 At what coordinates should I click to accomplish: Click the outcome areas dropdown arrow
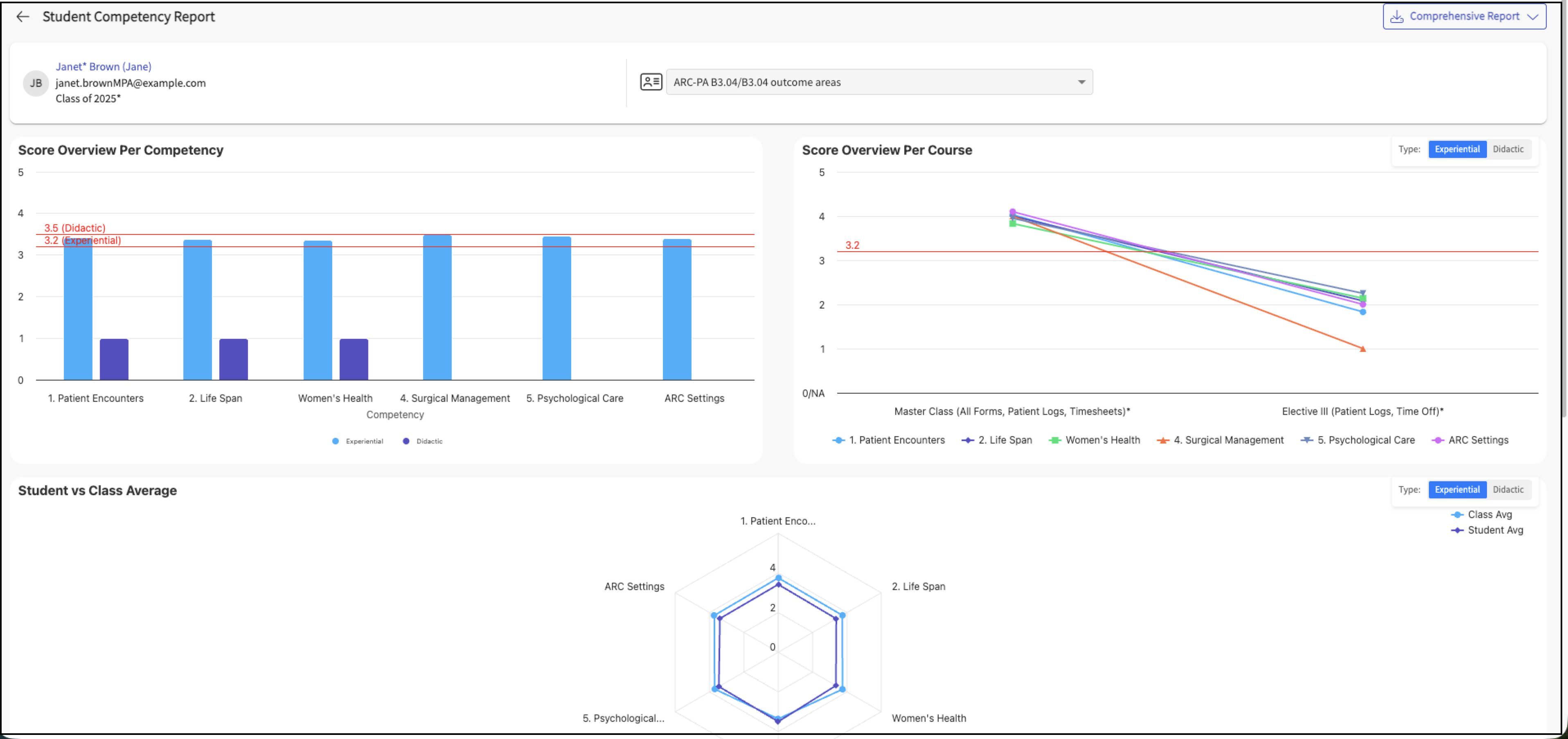point(1081,82)
